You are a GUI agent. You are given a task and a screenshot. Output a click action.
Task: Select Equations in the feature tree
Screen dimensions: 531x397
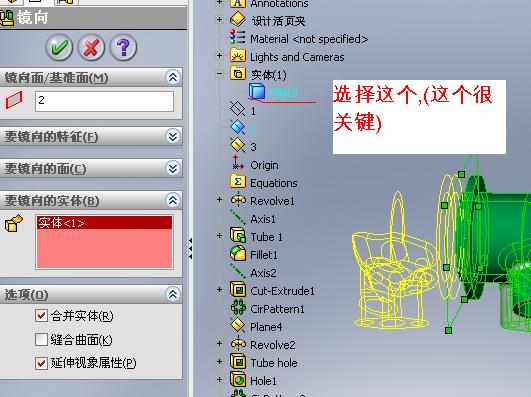(274, 183)
